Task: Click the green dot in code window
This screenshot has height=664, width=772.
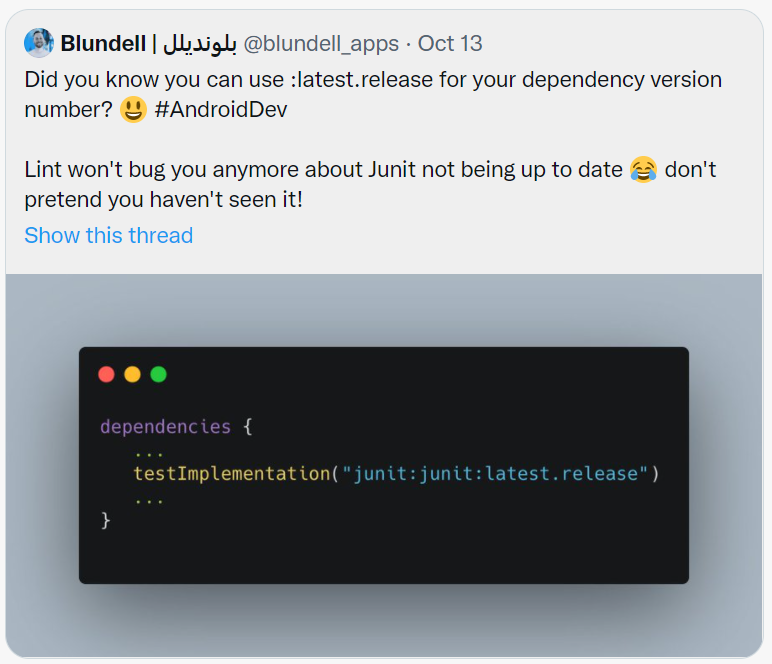Action: click(x=159, y=374)
